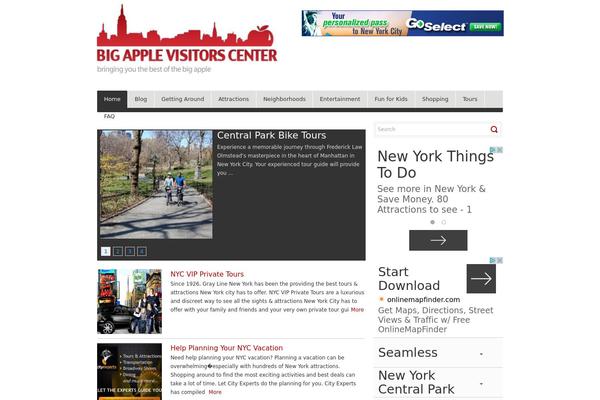Screen dimensions: 600x400
Task: Click the Big Apple Visitors Center logo
Action: (187, 40)
